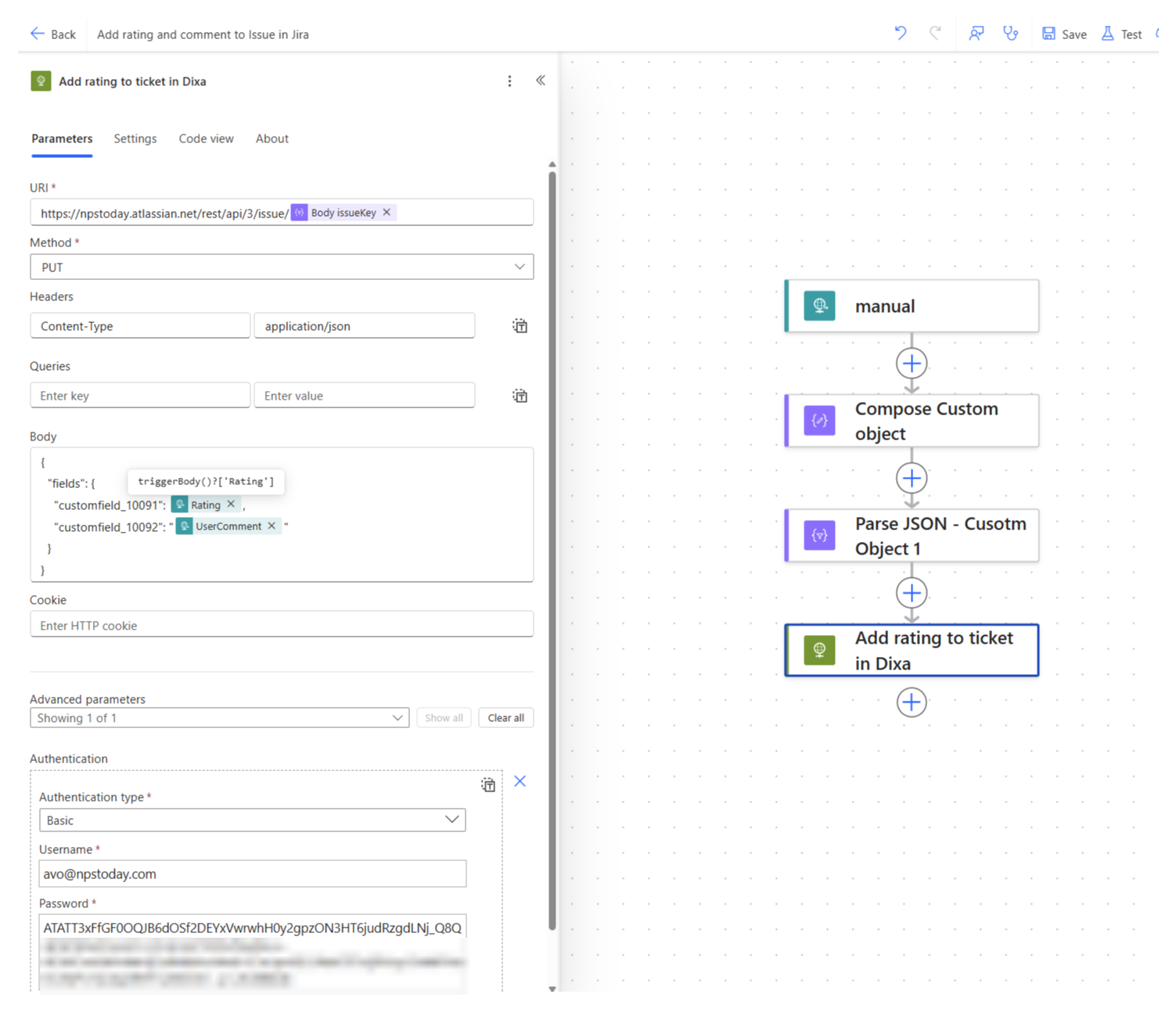Open the Code view tab
Image resolution: width=1176 pixels, height=1012 pixels.
click(206, 138)
